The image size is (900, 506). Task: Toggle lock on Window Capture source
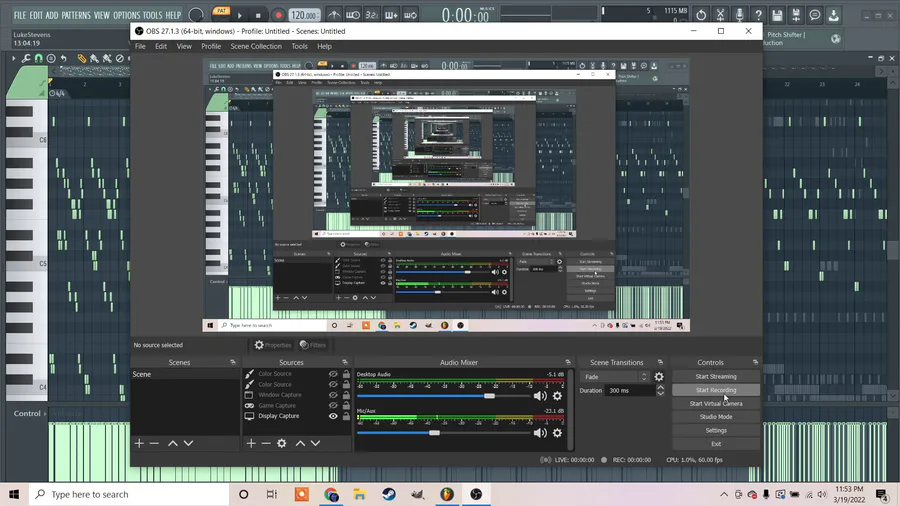pos(346,395)
